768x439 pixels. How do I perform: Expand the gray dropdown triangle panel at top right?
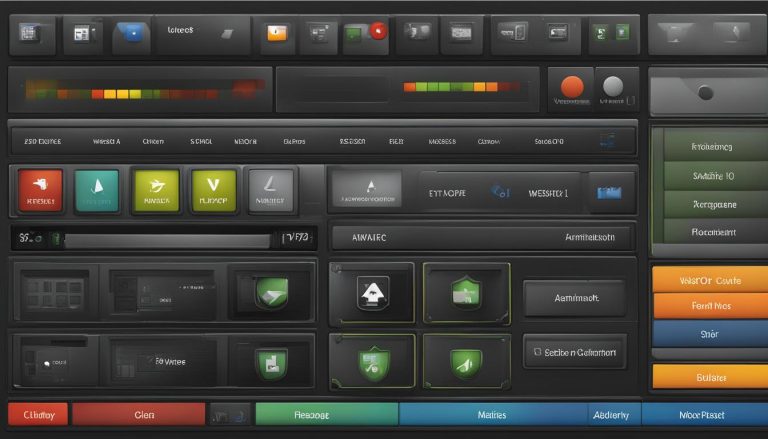point(708,34)
